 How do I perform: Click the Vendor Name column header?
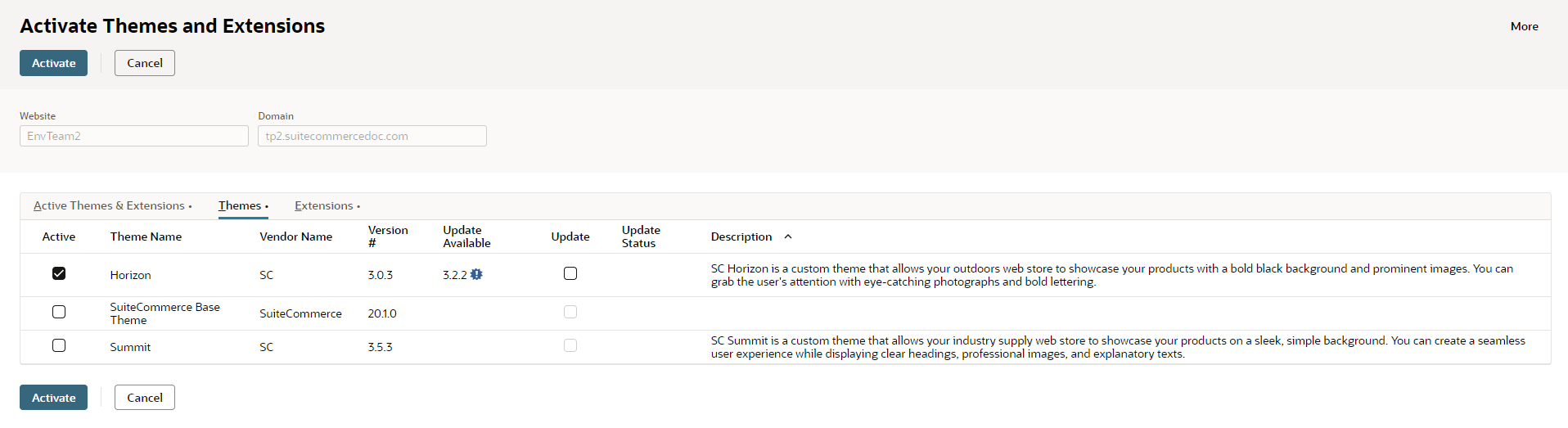tap(295, 237)
